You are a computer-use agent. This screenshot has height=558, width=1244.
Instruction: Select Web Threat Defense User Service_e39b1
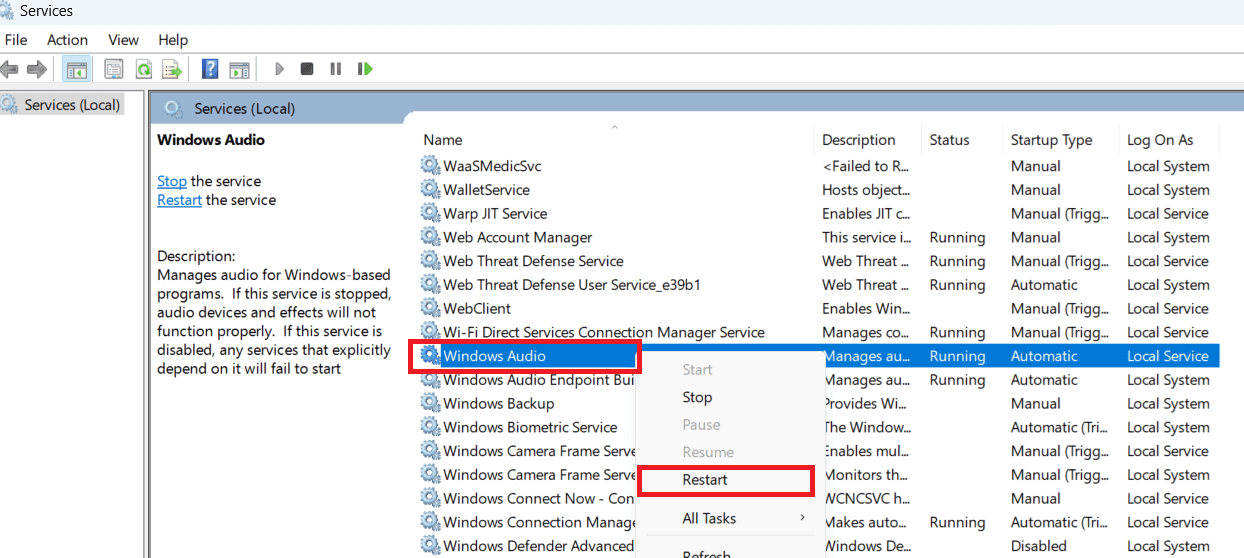571,285
